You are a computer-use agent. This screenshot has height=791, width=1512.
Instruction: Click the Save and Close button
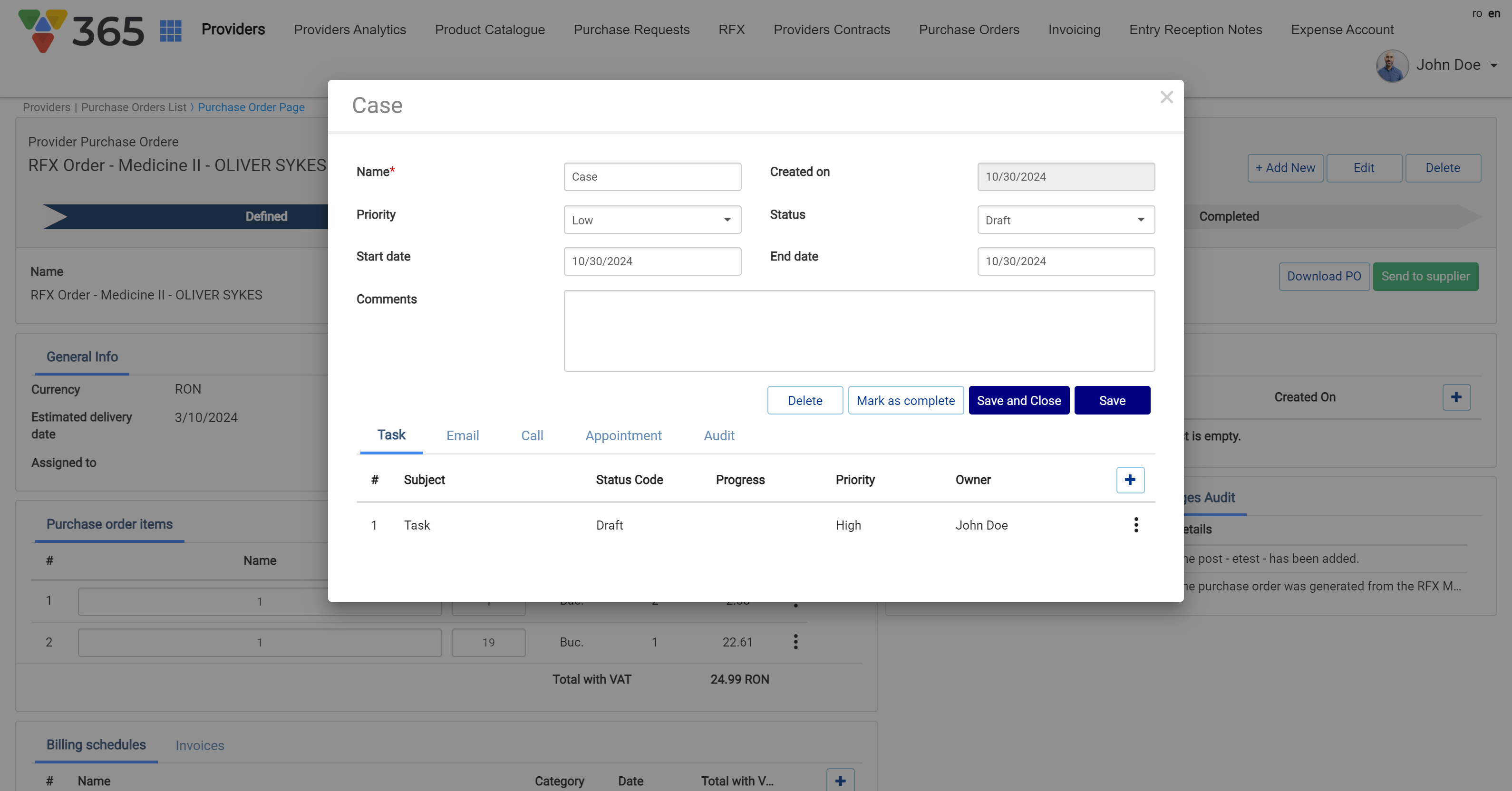[x=1018, y=401]
